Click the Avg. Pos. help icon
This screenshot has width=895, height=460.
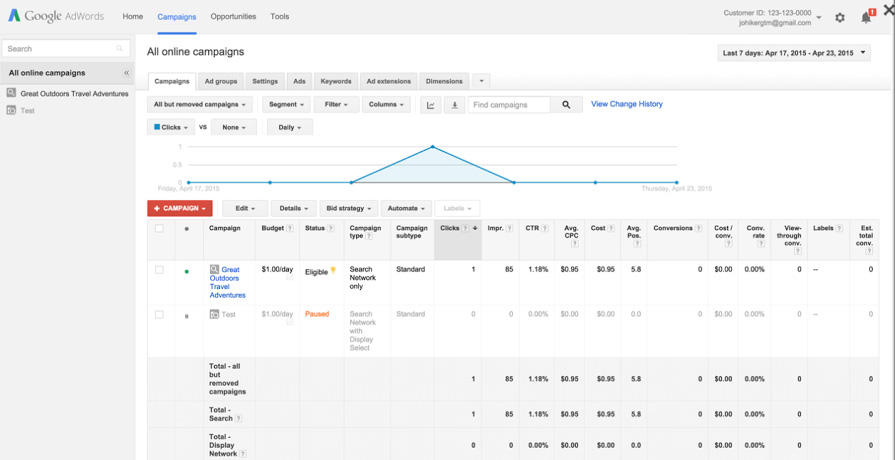pos(637,244)
